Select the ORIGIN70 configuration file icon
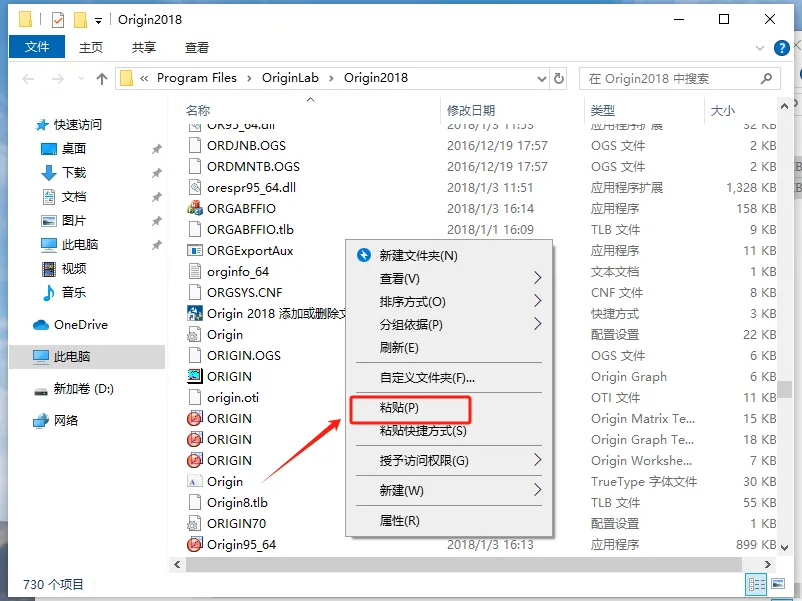Viewport: 802px width, 601px height. pos(194,524)
